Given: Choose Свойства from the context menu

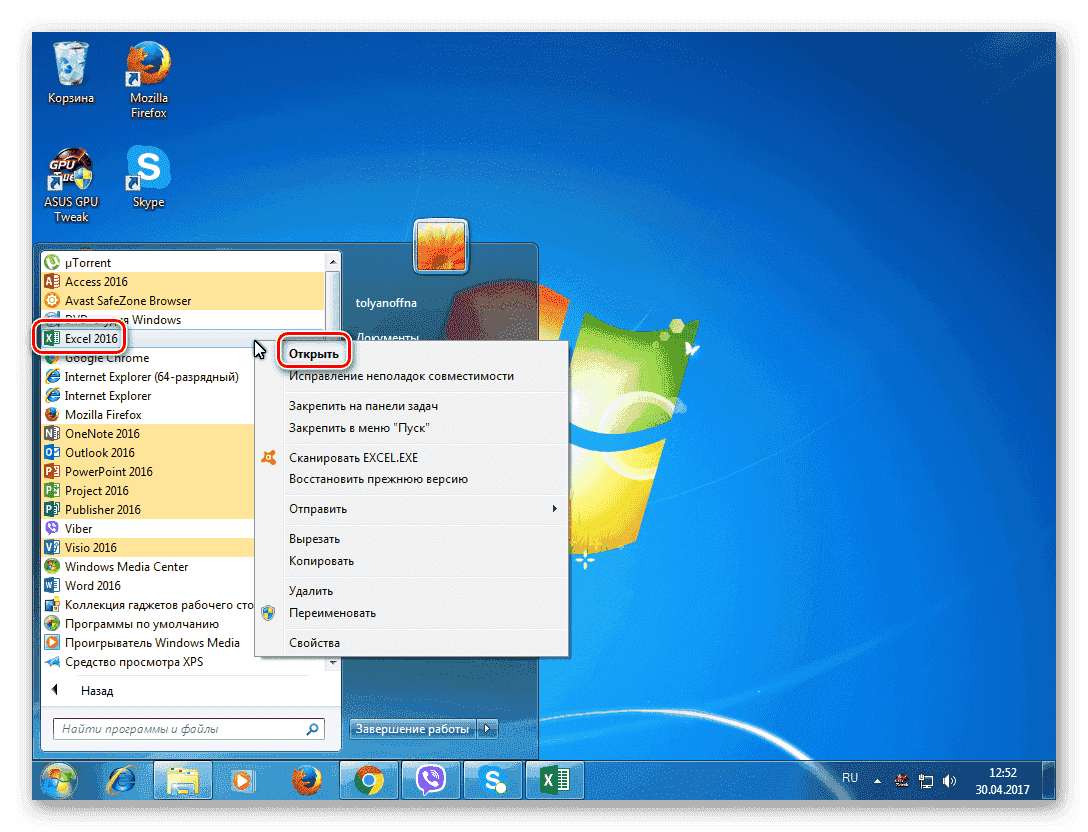Looking at the screenshot, I should click(x=314, y=643).
